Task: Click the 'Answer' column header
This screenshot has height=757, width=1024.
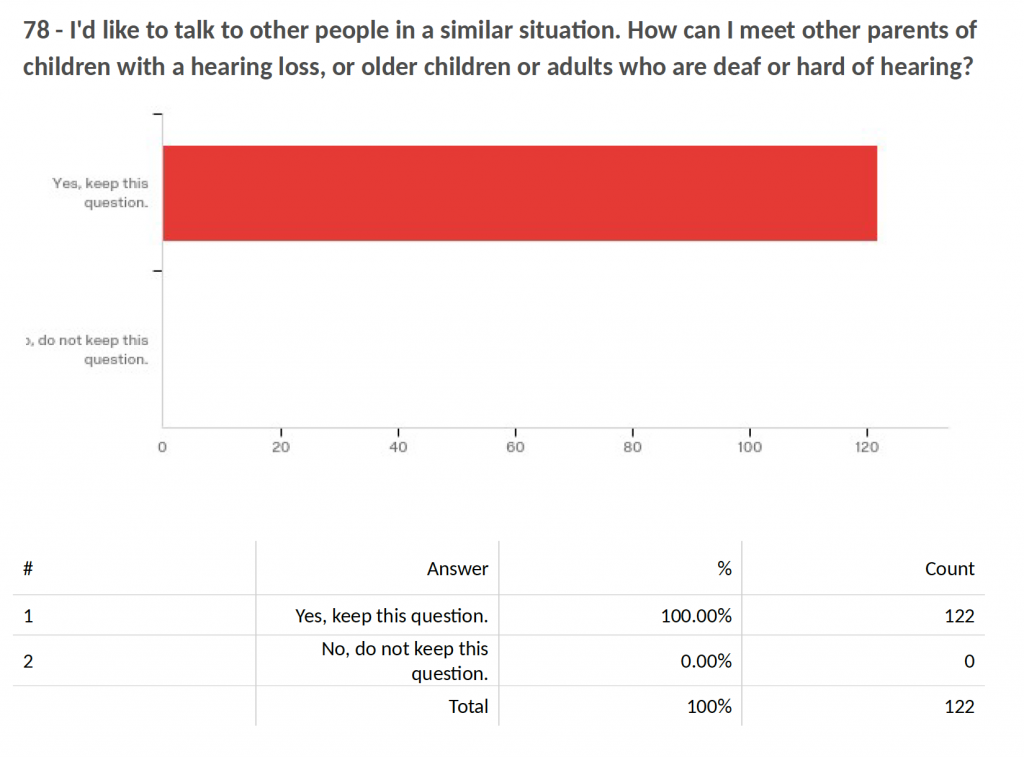Action: 457,569
